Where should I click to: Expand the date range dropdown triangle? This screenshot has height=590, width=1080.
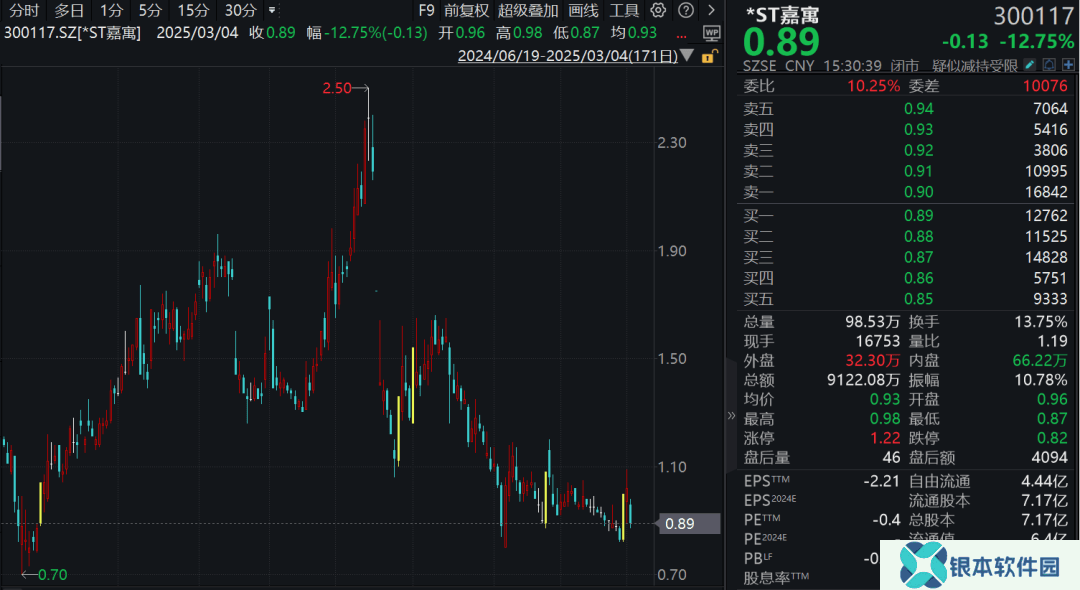(687, 56)
